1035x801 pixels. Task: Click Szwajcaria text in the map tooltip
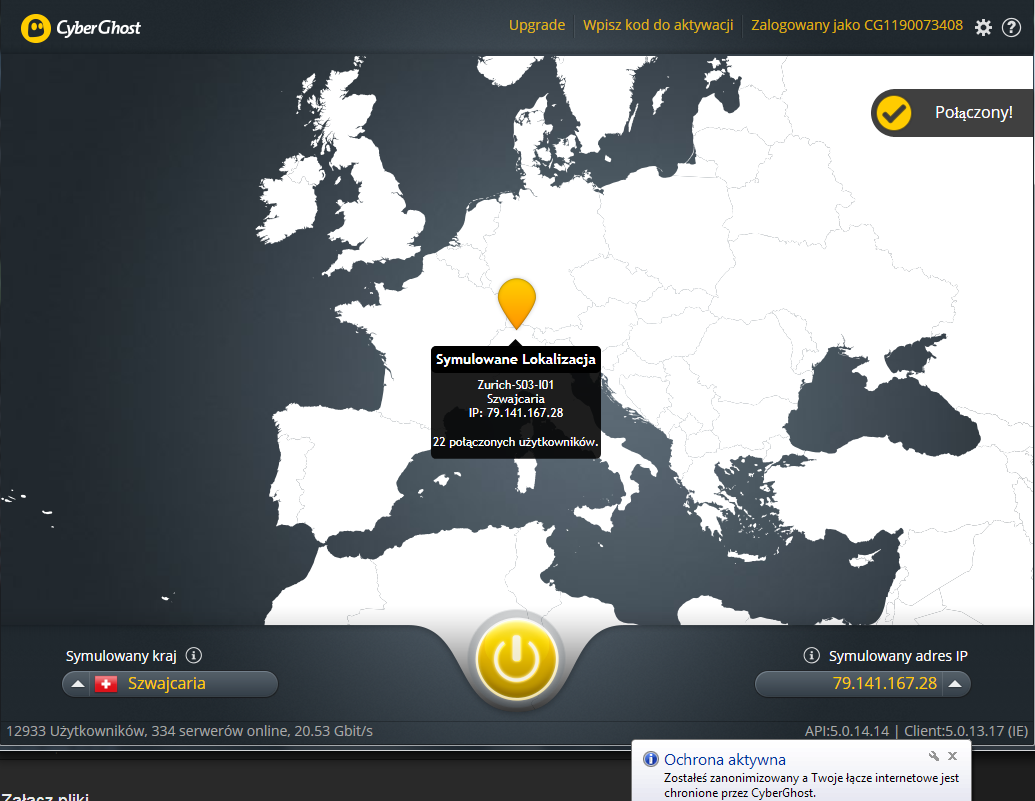point(516,399)
